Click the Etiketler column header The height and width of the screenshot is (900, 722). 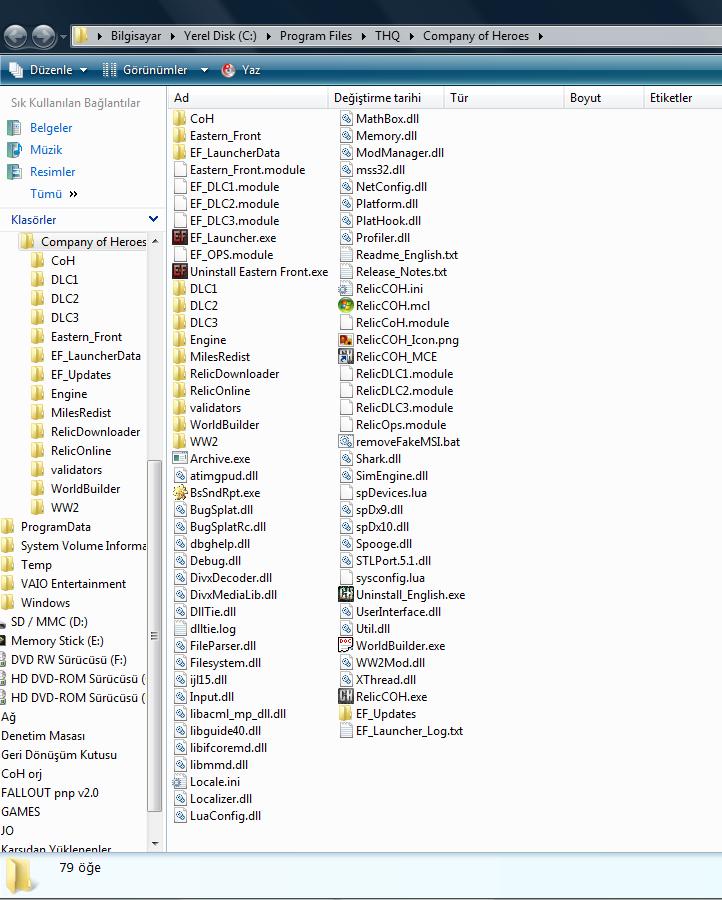[683, 98]
